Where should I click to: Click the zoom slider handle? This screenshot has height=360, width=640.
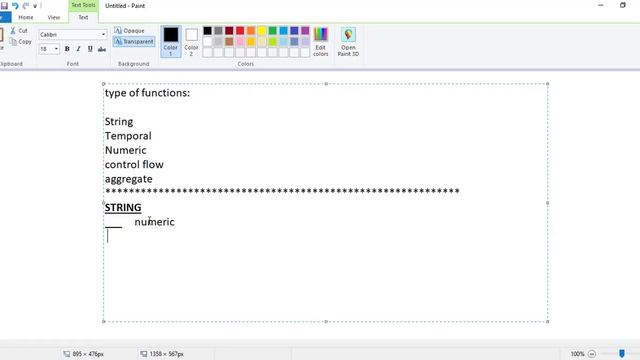pos(622,354)
